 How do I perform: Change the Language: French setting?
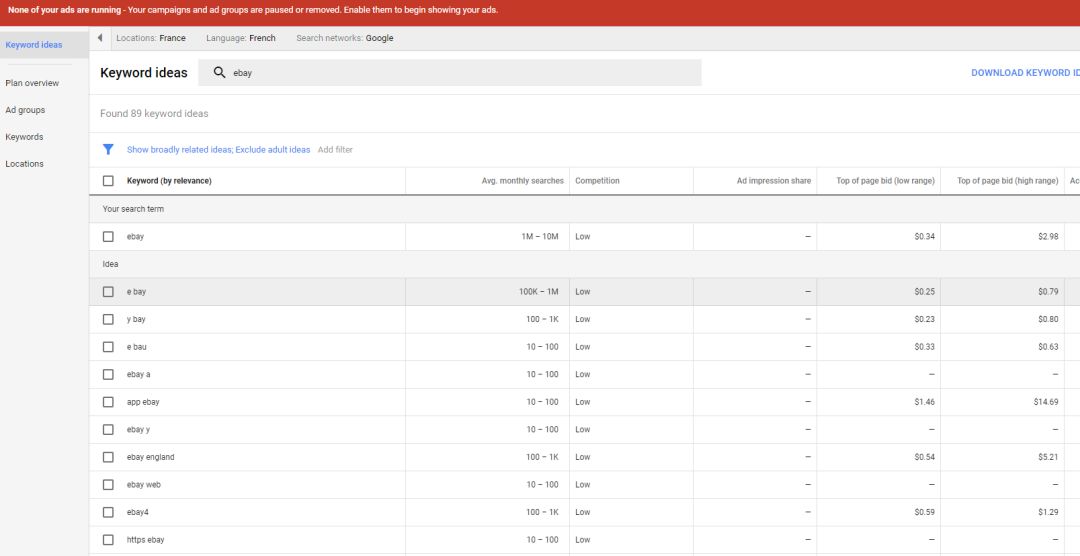(x=240, y=38)
